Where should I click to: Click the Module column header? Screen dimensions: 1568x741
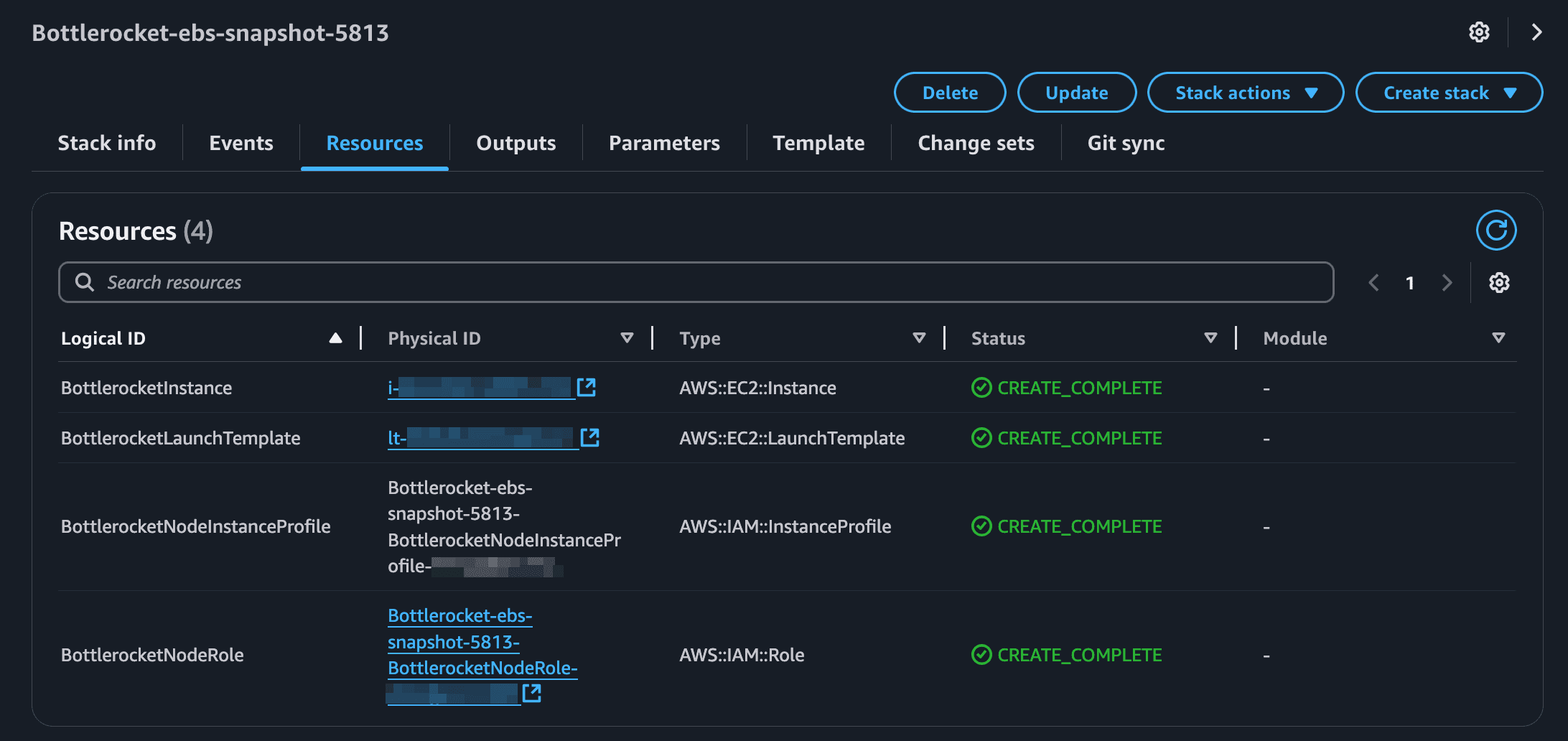pos(1295,338)
